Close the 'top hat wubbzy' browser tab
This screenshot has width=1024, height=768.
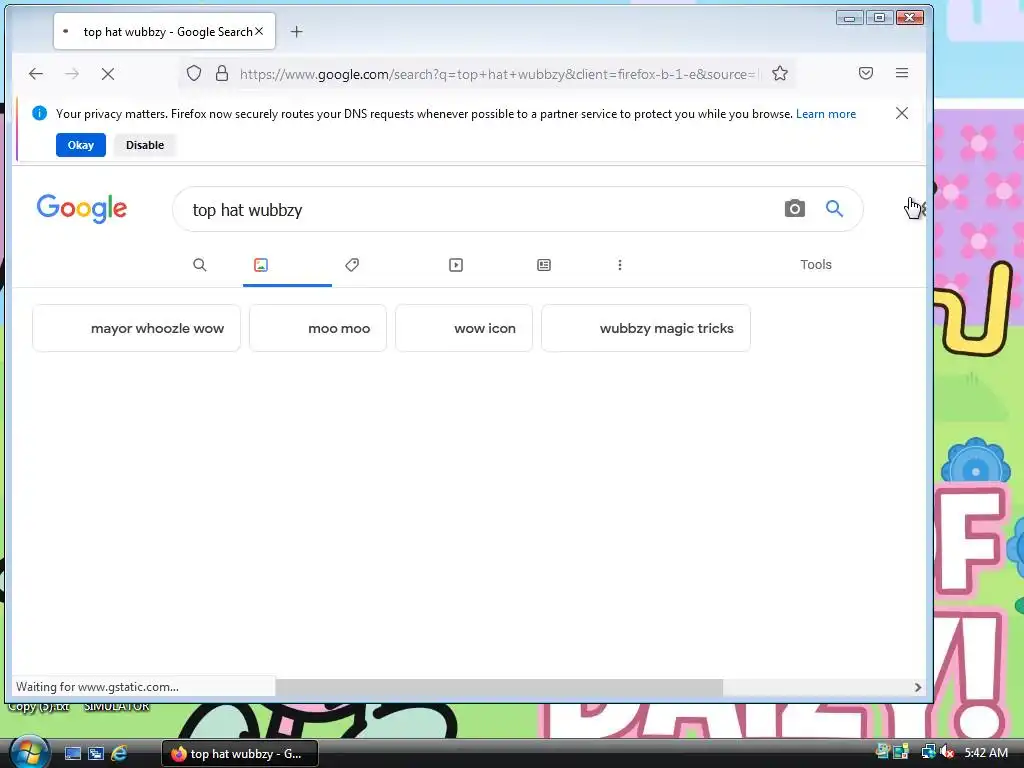click(259, 31)
